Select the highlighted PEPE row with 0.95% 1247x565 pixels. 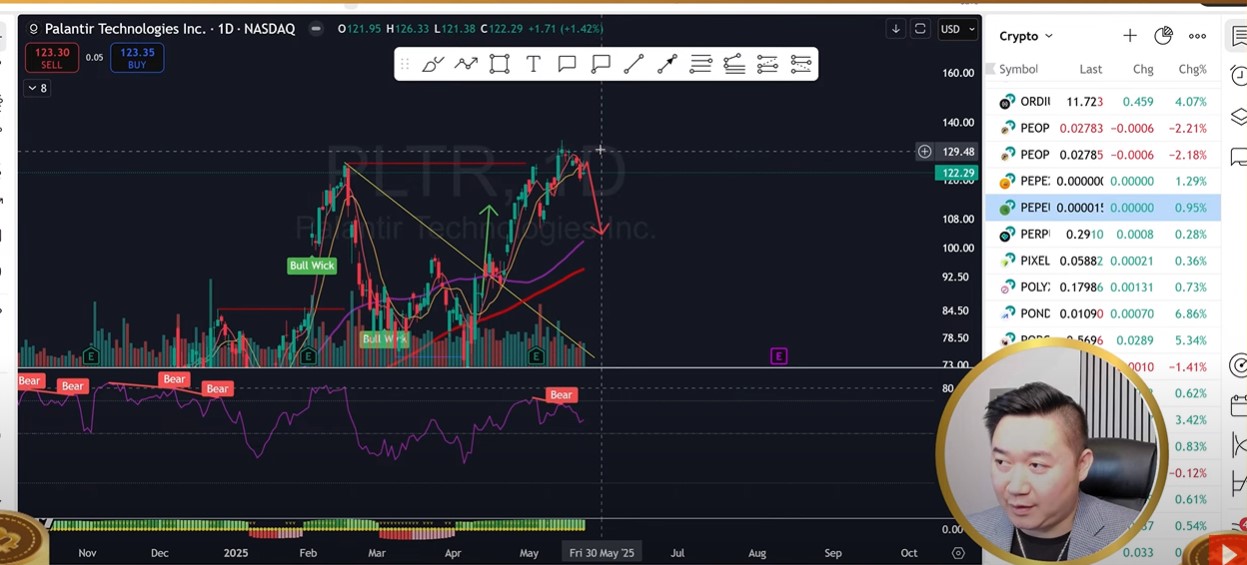[x=1102, y=208]
